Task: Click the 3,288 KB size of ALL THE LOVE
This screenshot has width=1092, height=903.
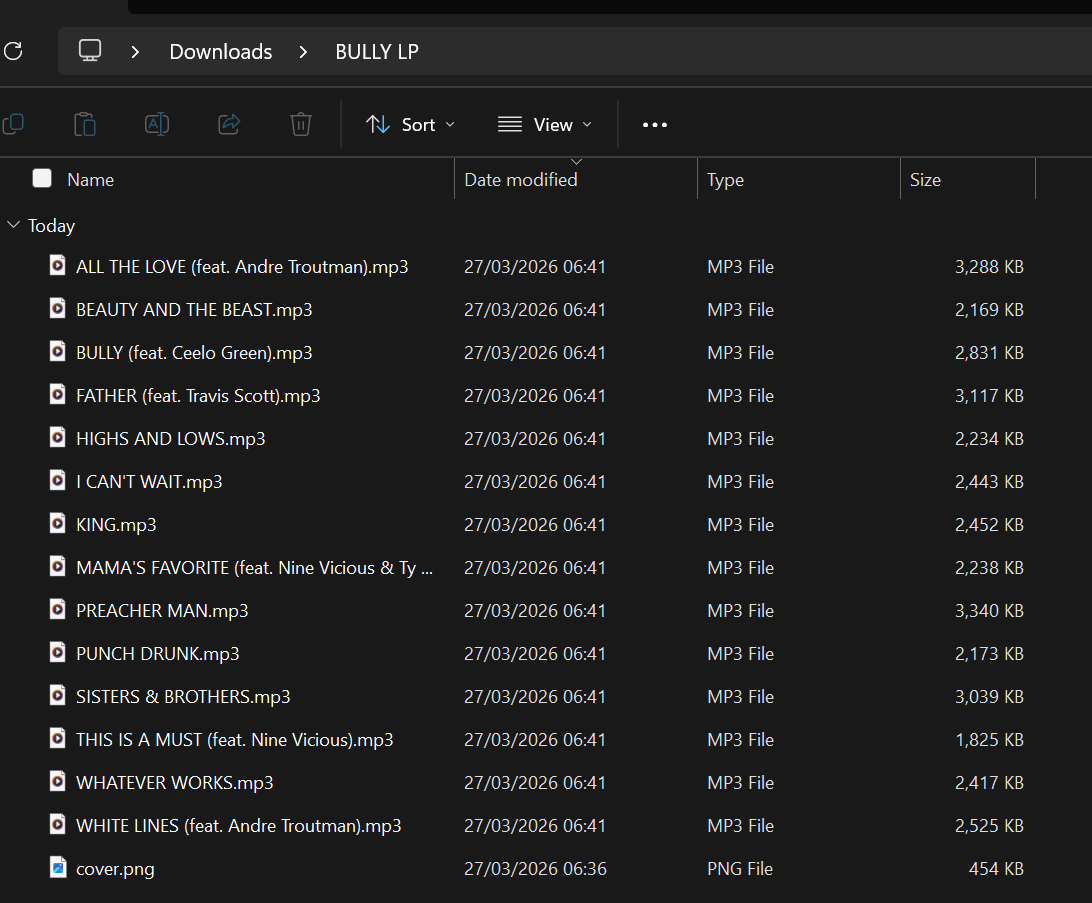Action: [989, 267]
